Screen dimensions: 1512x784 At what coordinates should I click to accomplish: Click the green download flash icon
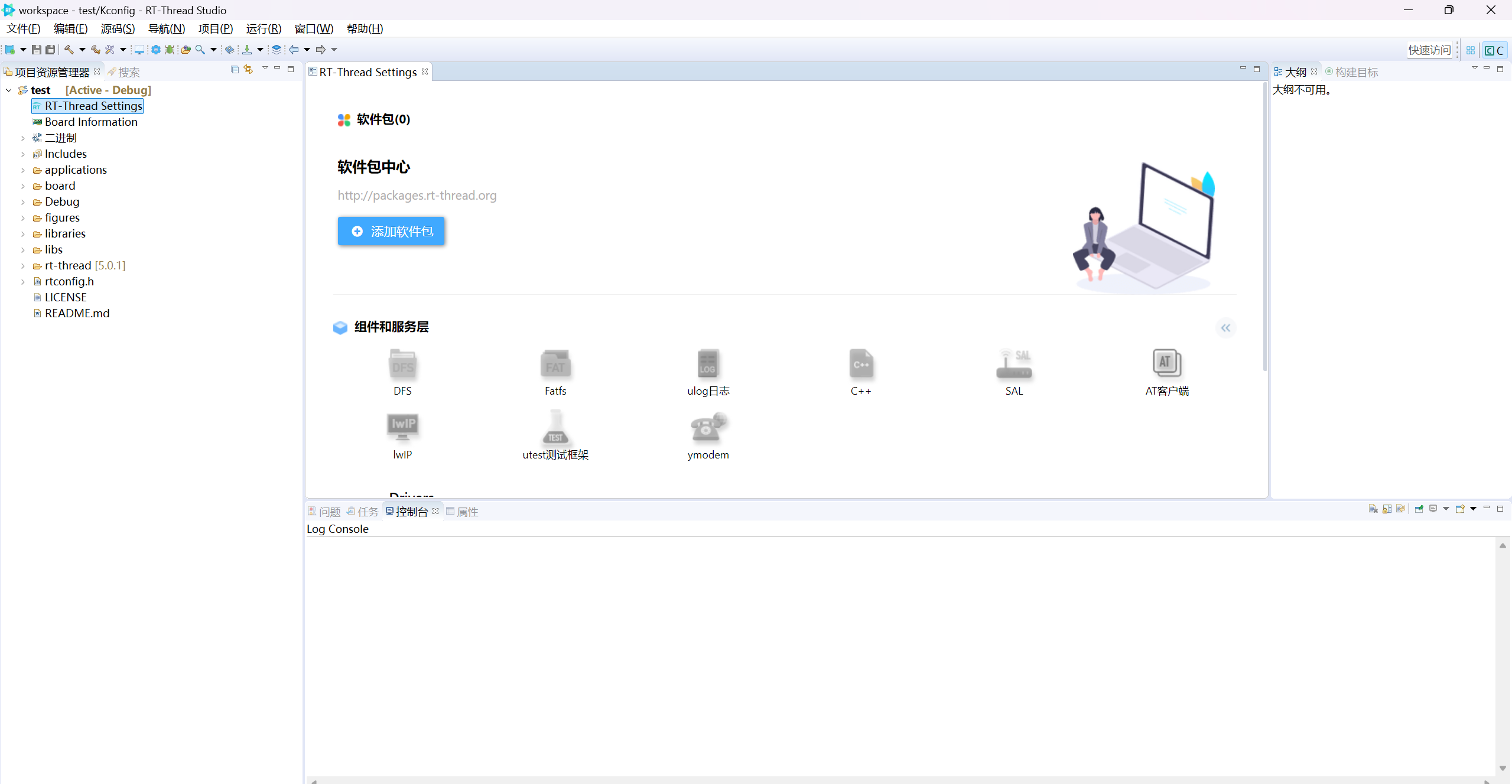point(247,50)
